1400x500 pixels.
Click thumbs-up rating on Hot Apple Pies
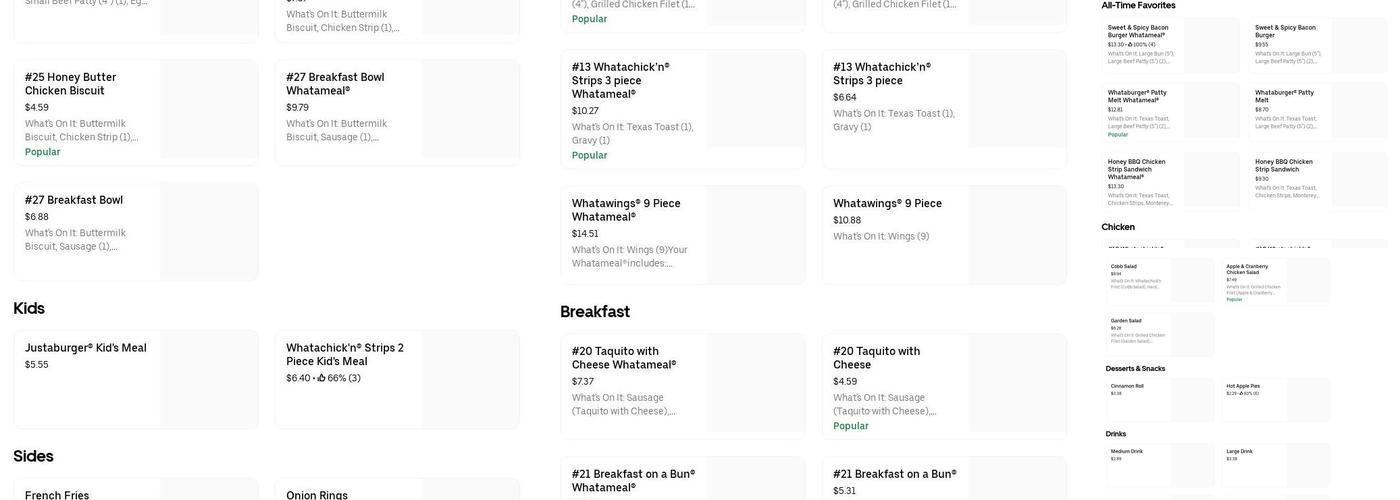[1242, 393]
